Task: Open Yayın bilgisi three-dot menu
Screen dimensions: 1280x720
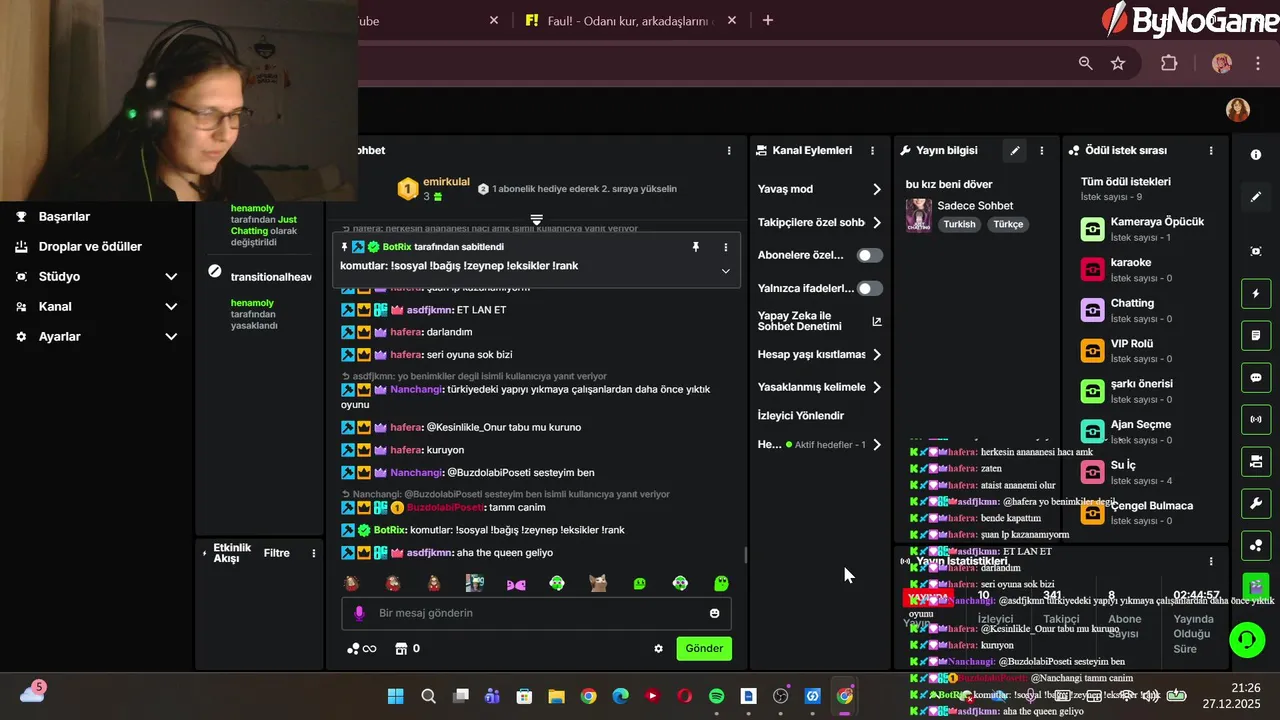Action: 1042,150
